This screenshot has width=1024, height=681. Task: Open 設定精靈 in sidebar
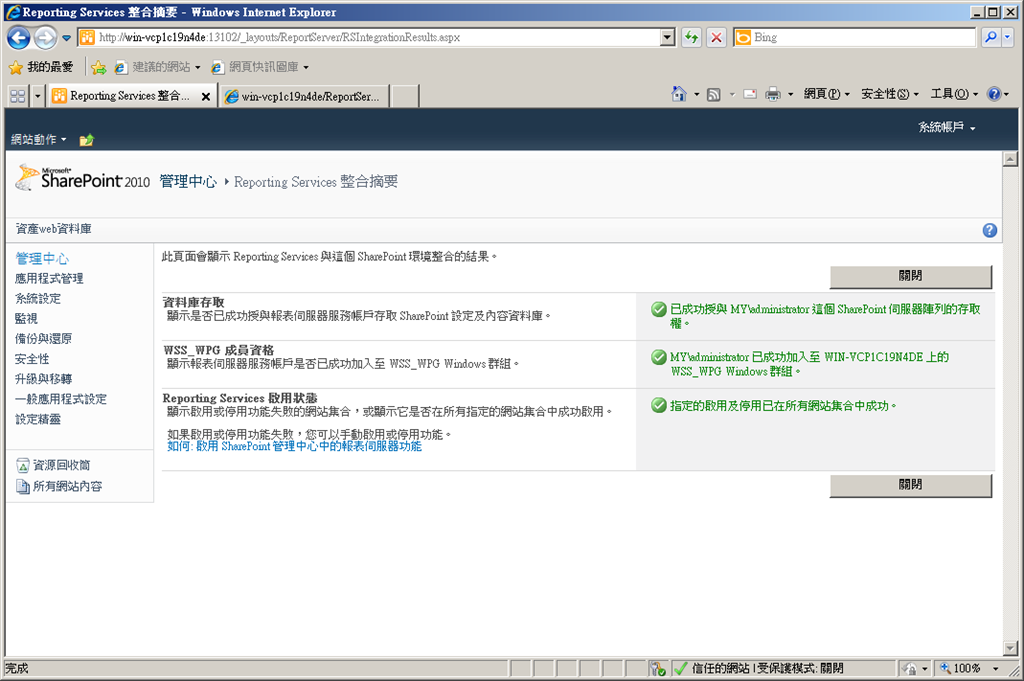tap(38, 419)
